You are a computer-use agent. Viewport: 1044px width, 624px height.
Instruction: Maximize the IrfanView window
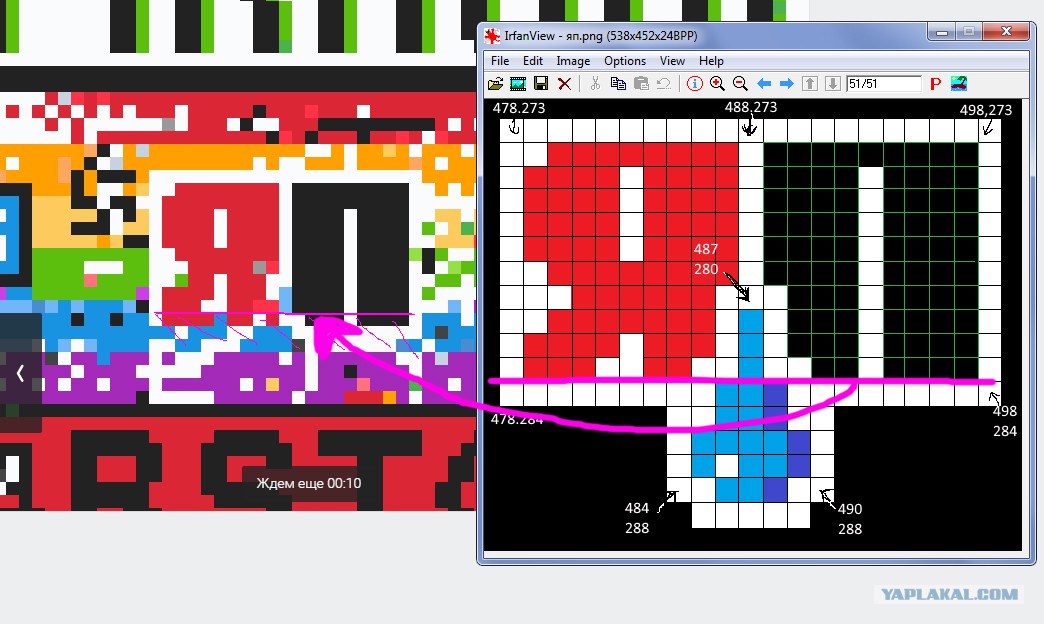[969, 31]
